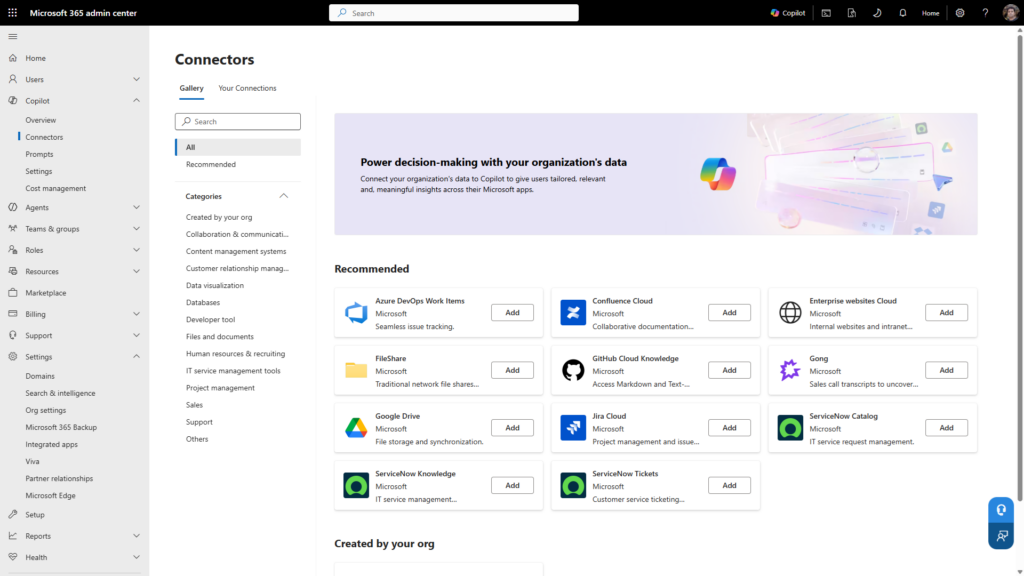Open Org settings page

[46, 410]
